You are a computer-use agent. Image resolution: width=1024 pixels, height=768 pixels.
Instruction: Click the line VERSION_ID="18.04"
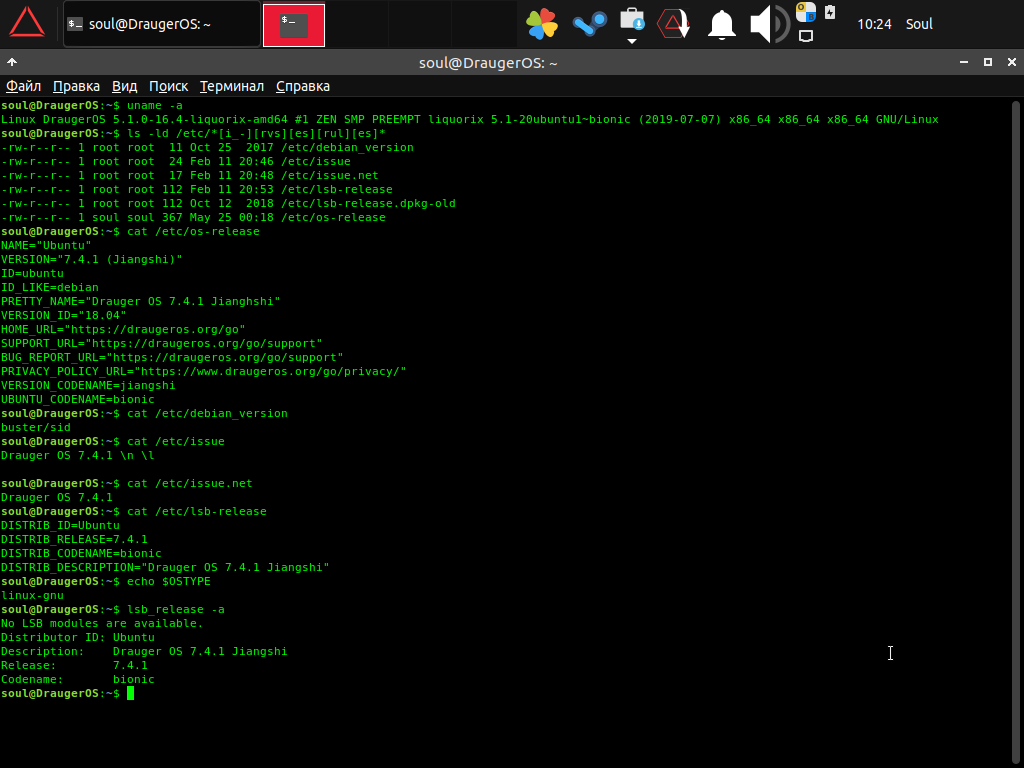[64, 315]
